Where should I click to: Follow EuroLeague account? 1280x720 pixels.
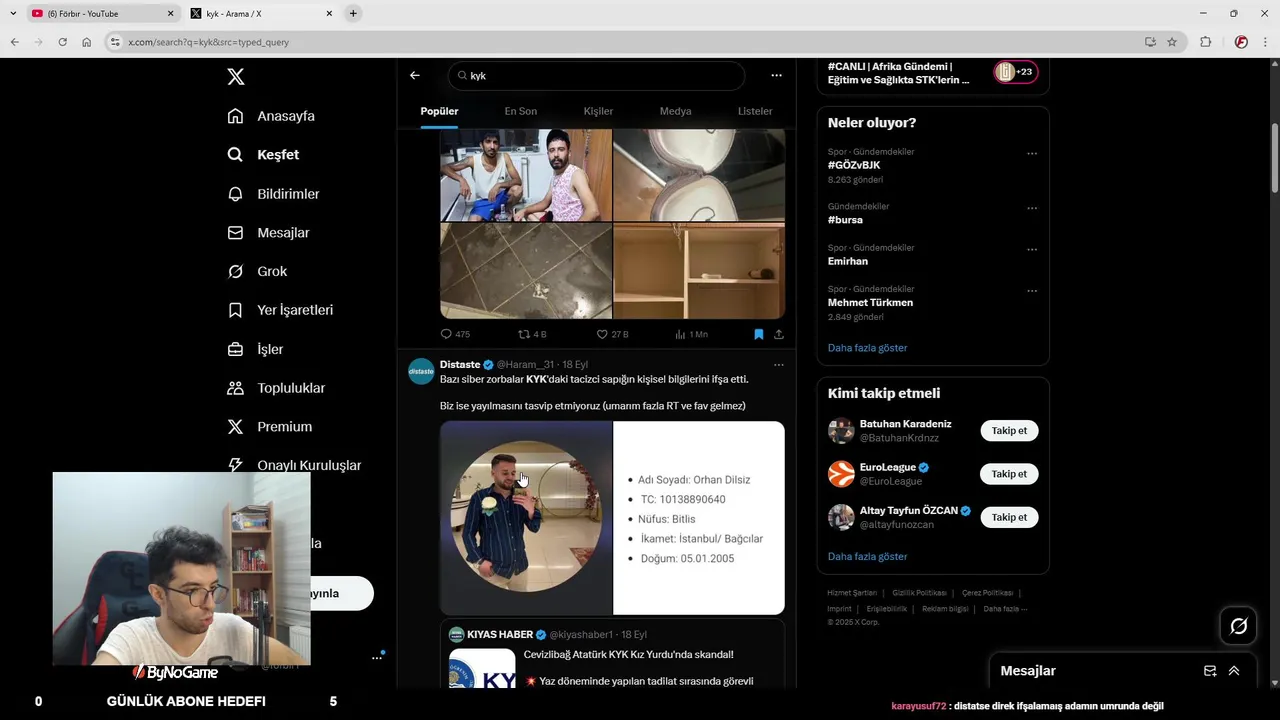(1009, 474)
